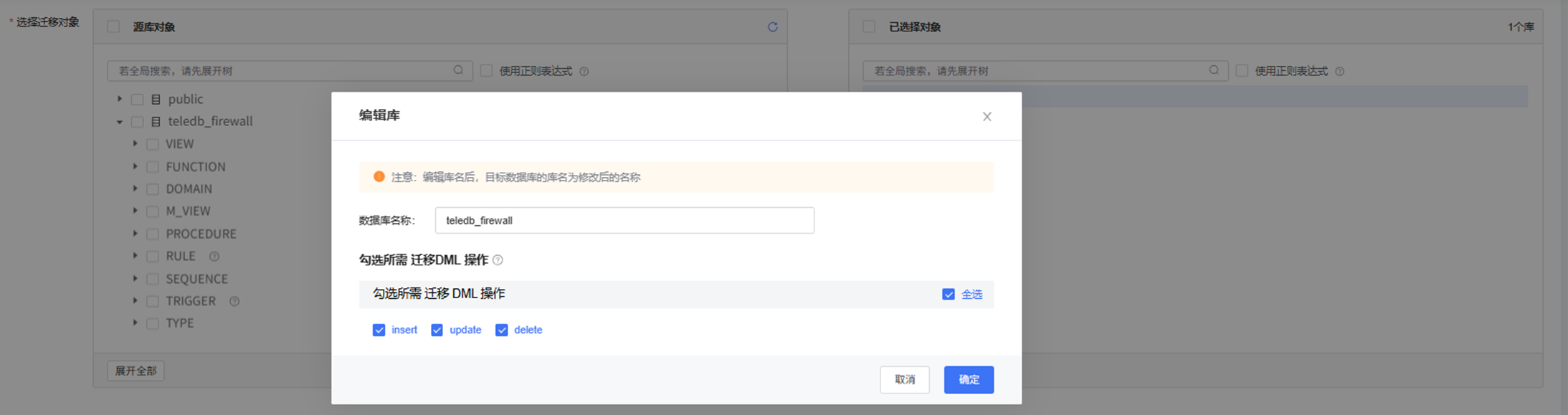
Task: Expand the VIEW tree node
Action: [135, 144]
